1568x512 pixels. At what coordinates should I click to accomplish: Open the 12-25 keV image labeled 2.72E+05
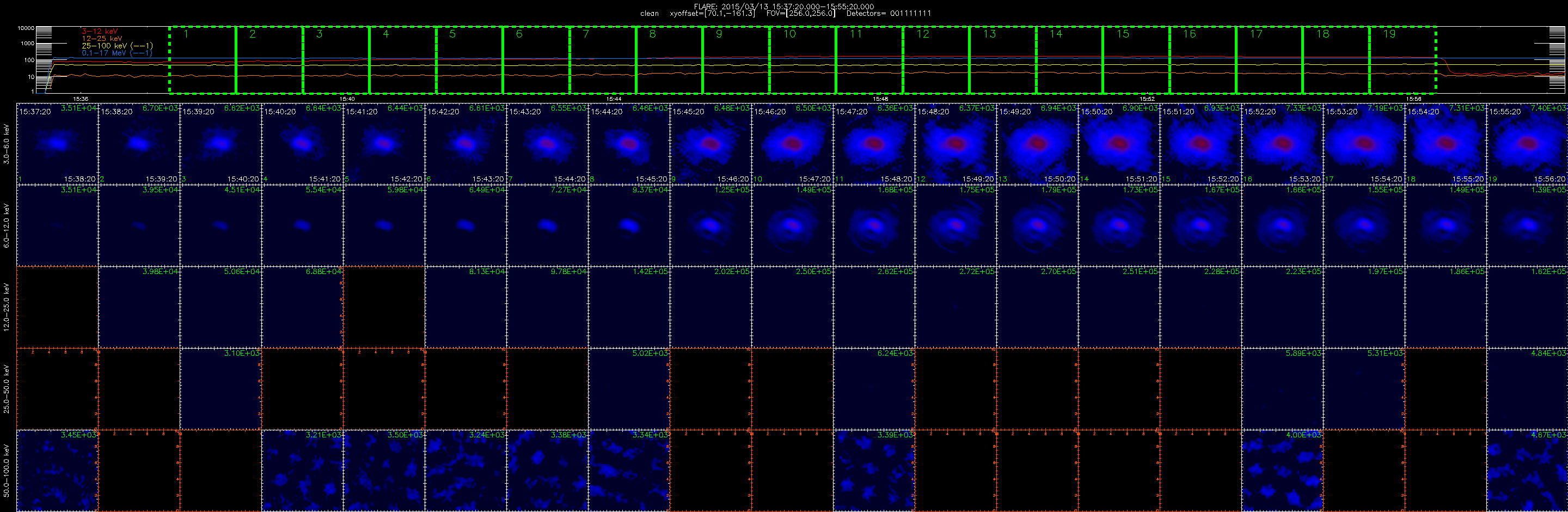point(955,307)
